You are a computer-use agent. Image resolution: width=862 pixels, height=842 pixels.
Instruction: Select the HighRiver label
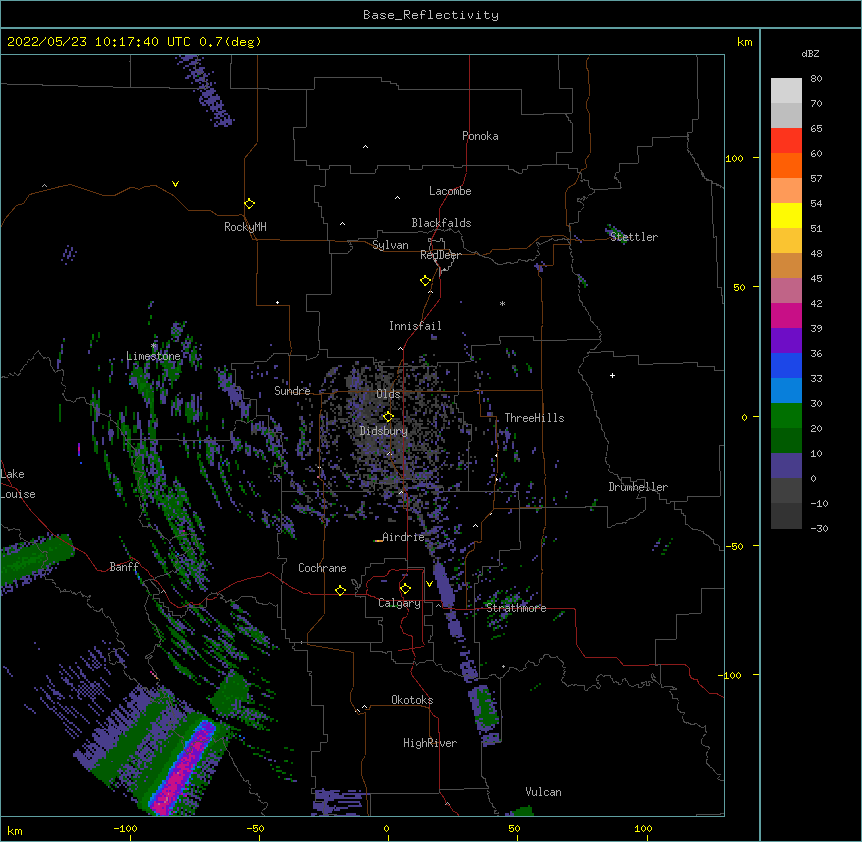[430, 743]
